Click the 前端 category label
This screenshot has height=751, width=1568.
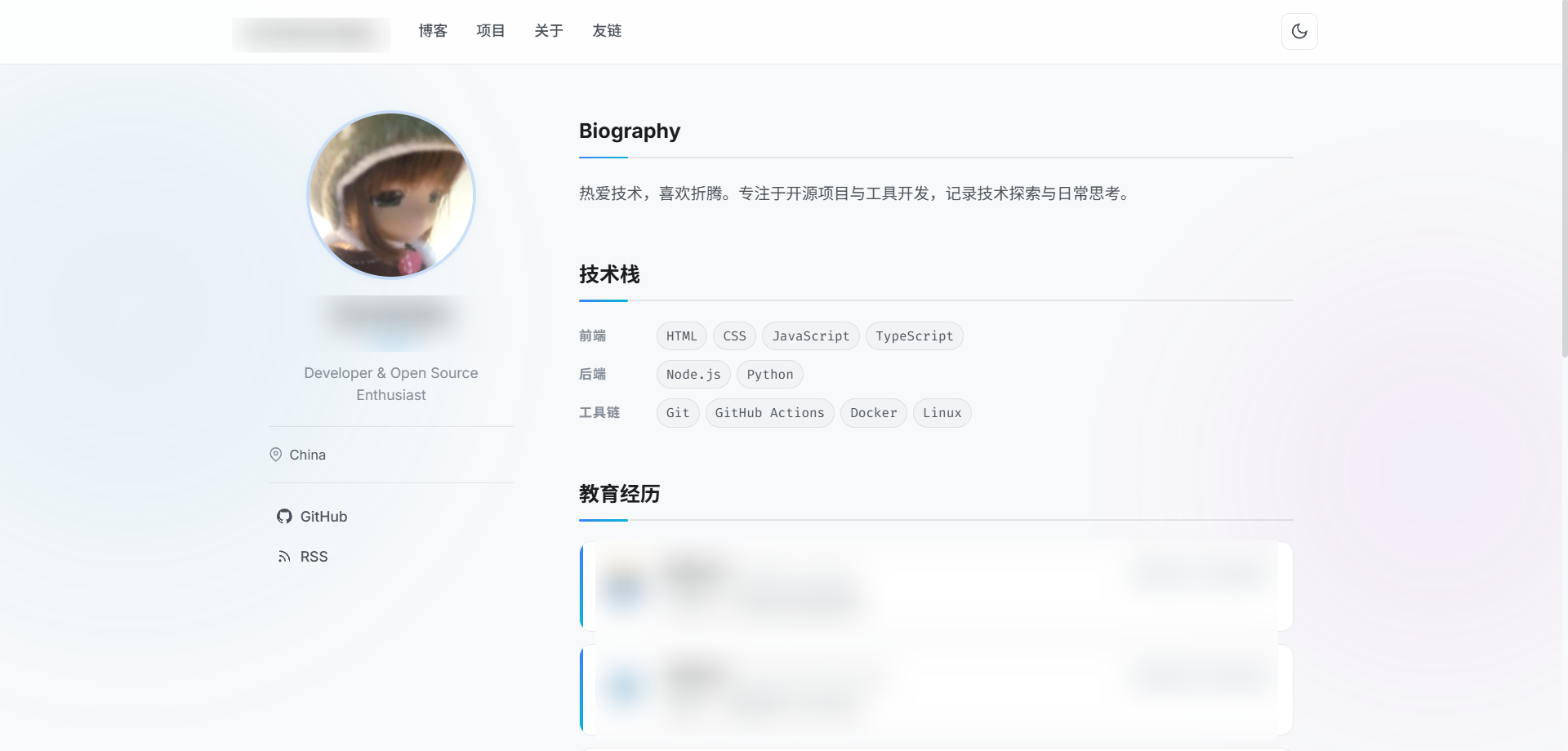[x=593, y=336]
